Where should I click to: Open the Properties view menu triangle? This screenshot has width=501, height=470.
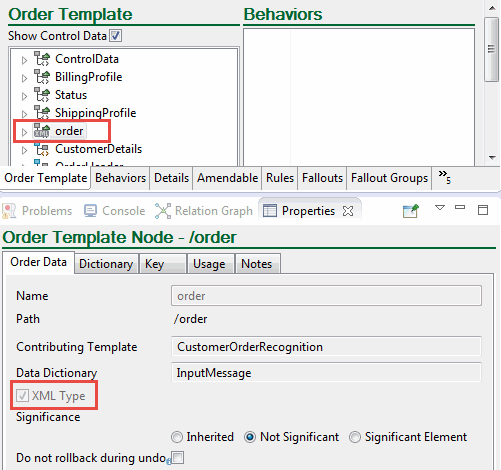point(440,208)
